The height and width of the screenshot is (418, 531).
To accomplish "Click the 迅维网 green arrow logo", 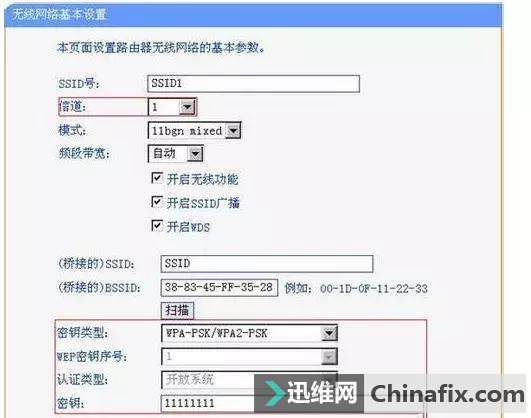I will (274, 393).
